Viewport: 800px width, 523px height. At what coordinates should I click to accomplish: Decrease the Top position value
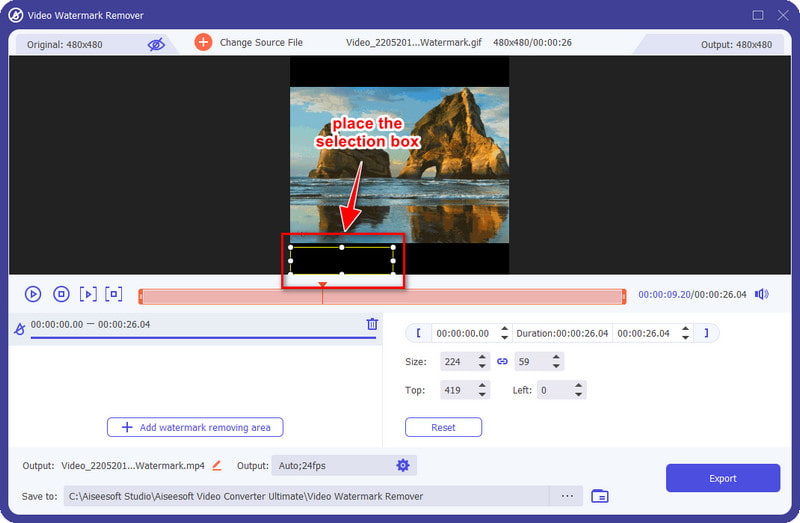click(482, 395)
